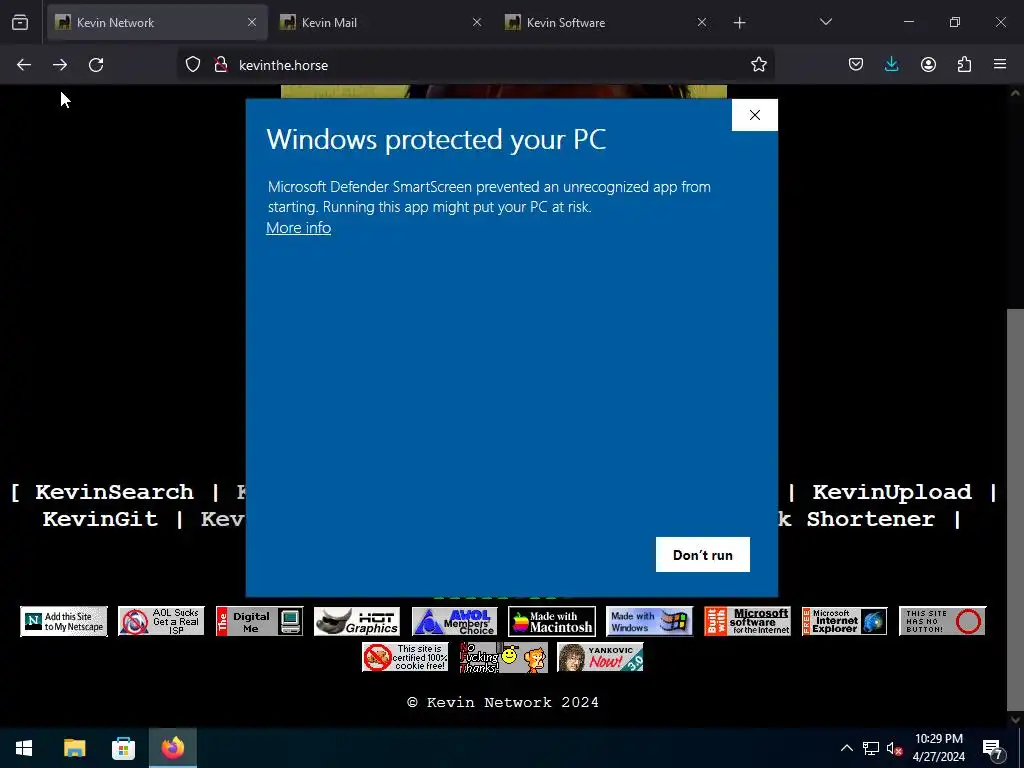
Task: Open the notification center icon
Action: click(x=993, y=748)
